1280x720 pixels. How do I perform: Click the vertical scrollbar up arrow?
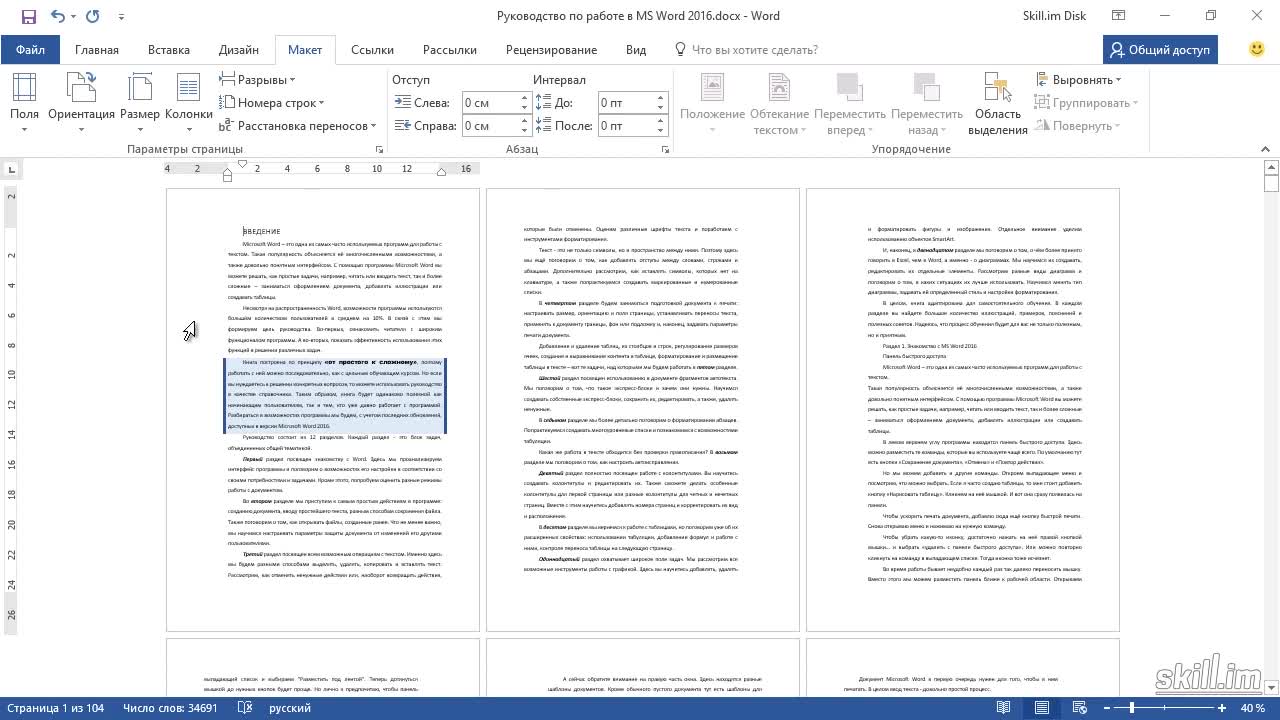[x=1271, y=167]
